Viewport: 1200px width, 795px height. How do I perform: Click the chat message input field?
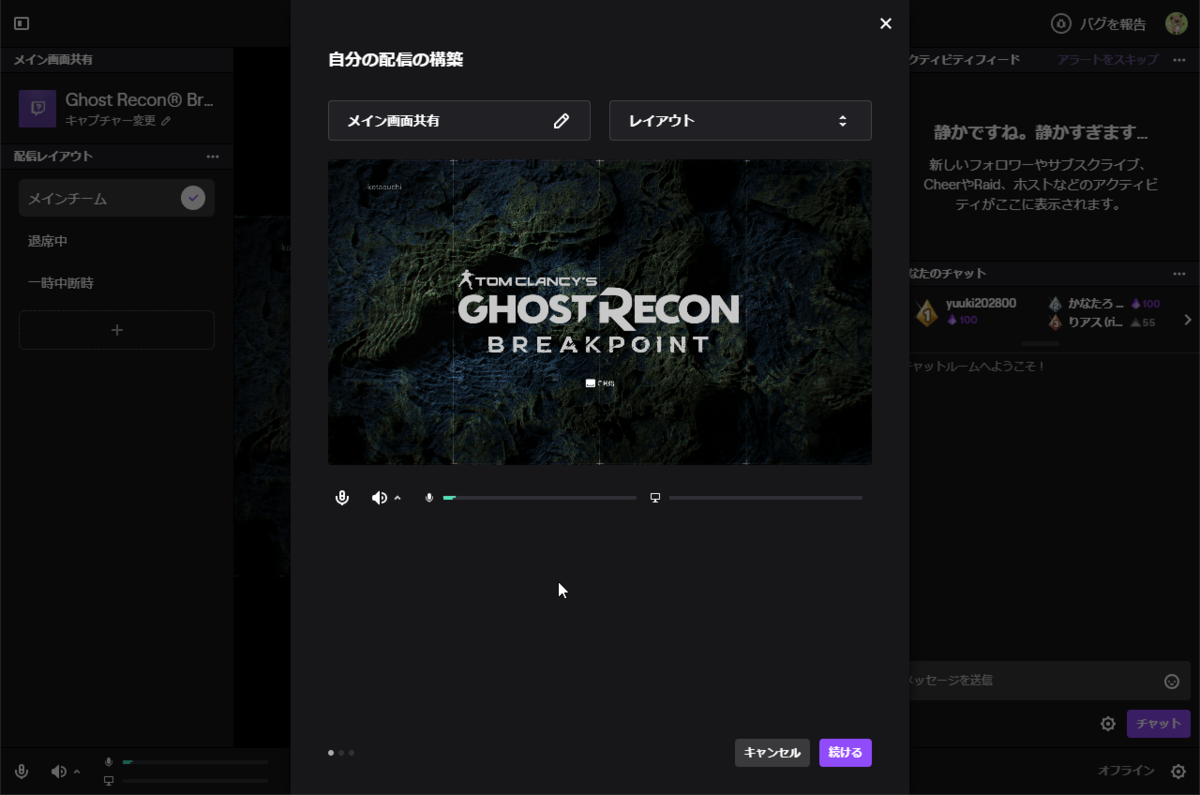[1050, 680]
